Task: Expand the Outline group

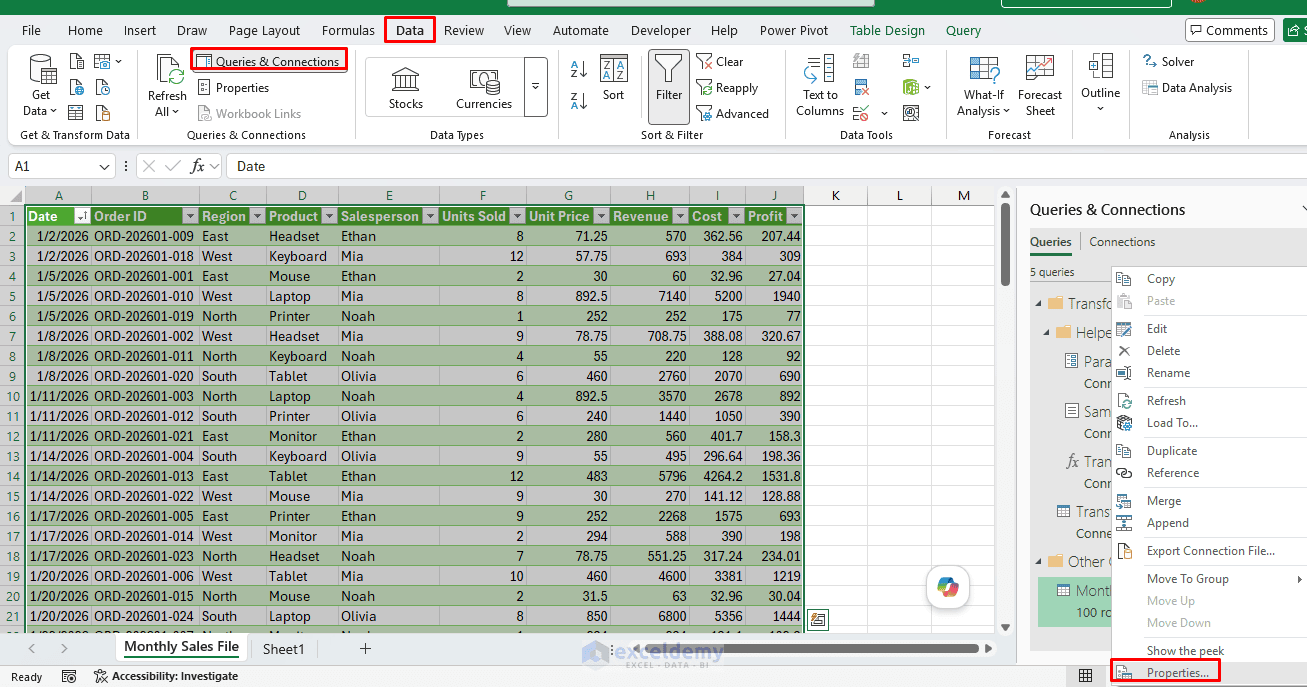Action: tap(1100, 85)
